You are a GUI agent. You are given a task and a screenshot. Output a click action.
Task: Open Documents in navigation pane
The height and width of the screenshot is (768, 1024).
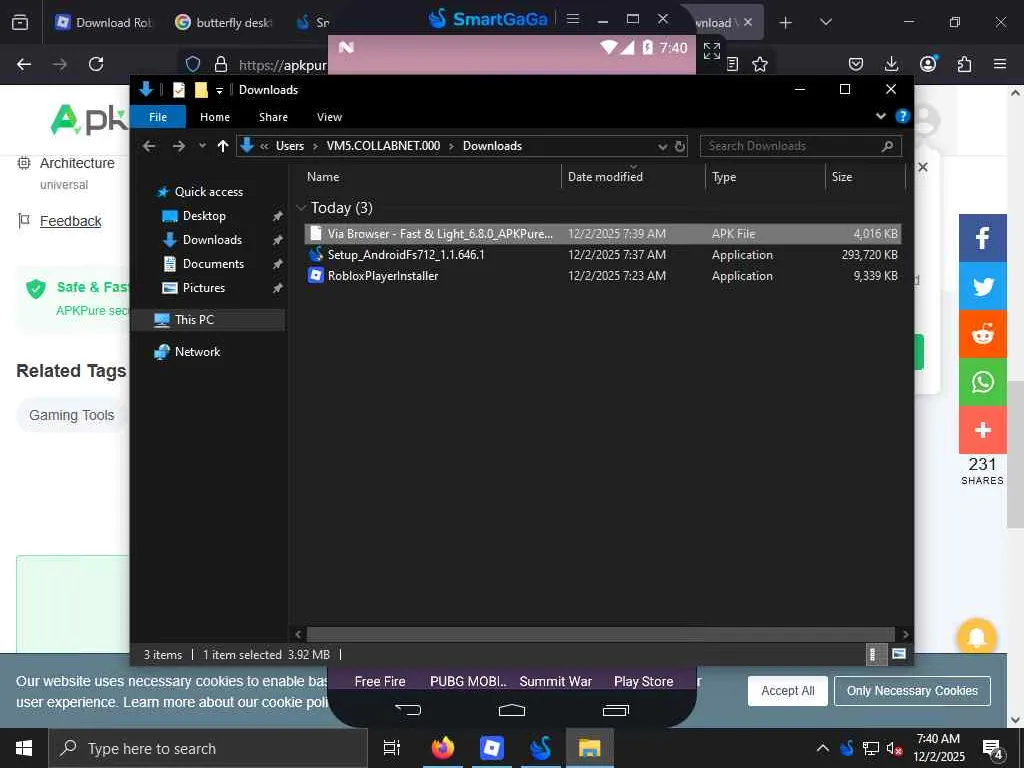[x=213, y=264]
